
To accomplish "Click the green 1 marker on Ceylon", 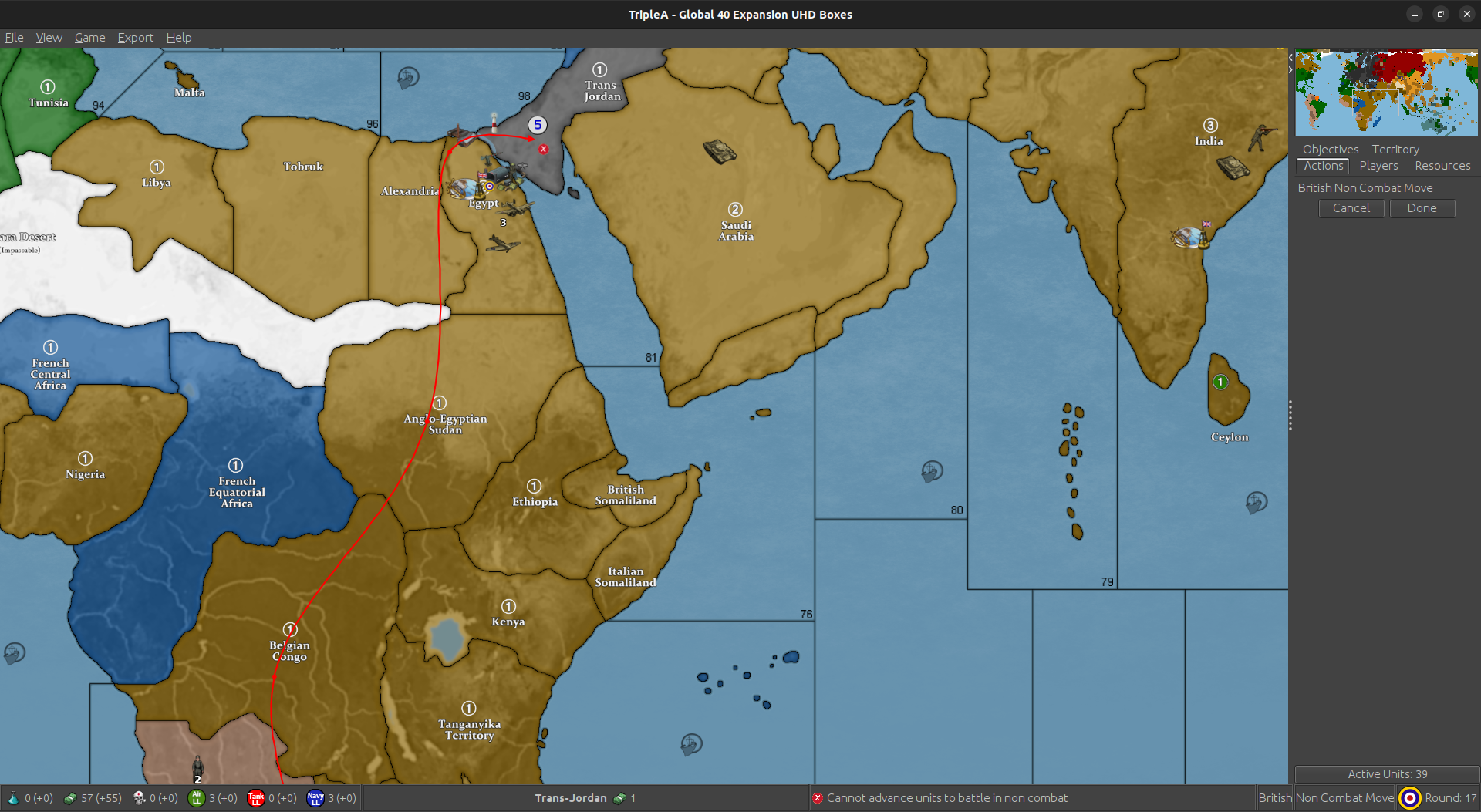I will pyautogui.click(x=1220, y=382).
